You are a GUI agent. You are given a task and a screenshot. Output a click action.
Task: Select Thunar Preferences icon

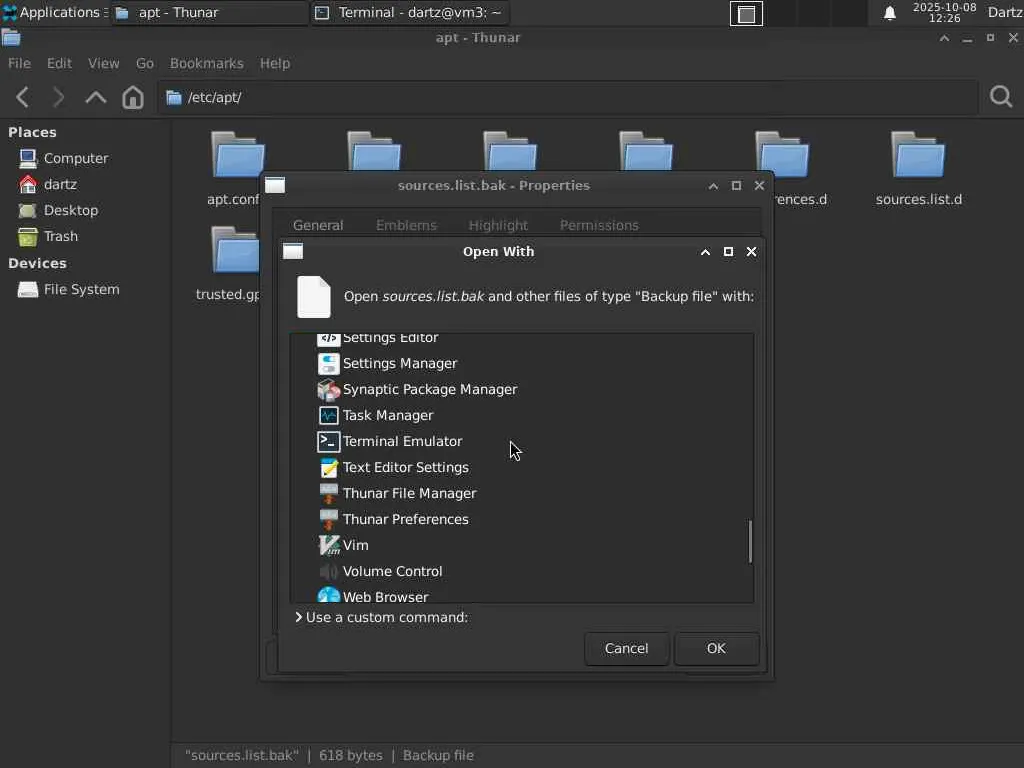point(328,520)
